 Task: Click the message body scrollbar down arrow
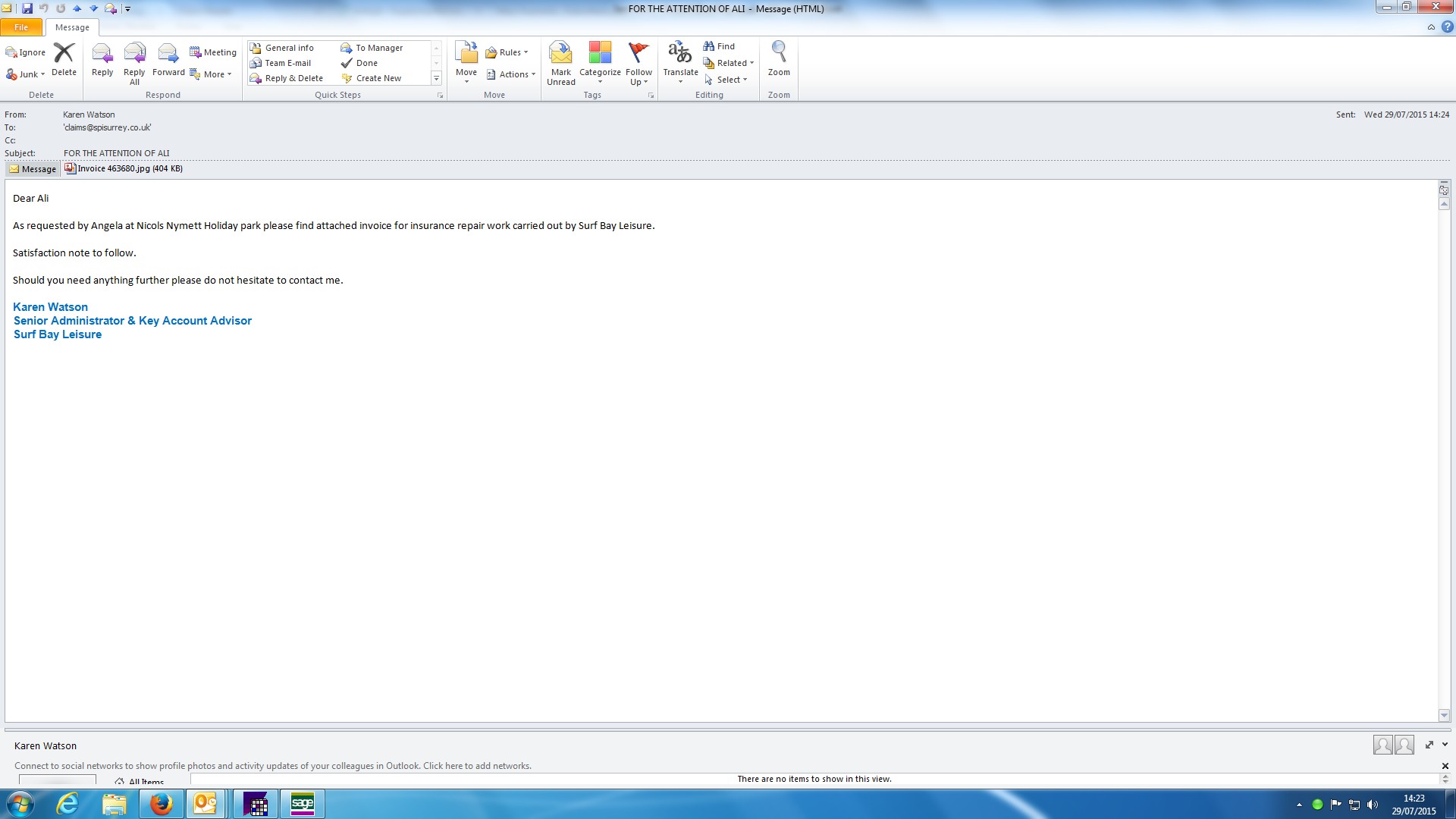(1444, 716)
